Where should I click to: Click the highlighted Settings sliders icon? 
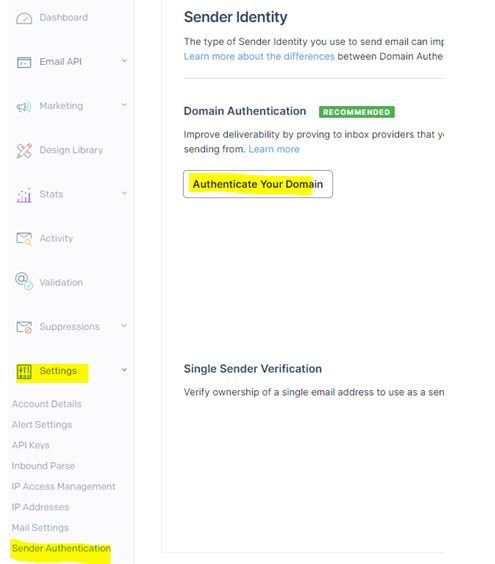[24, 372]
